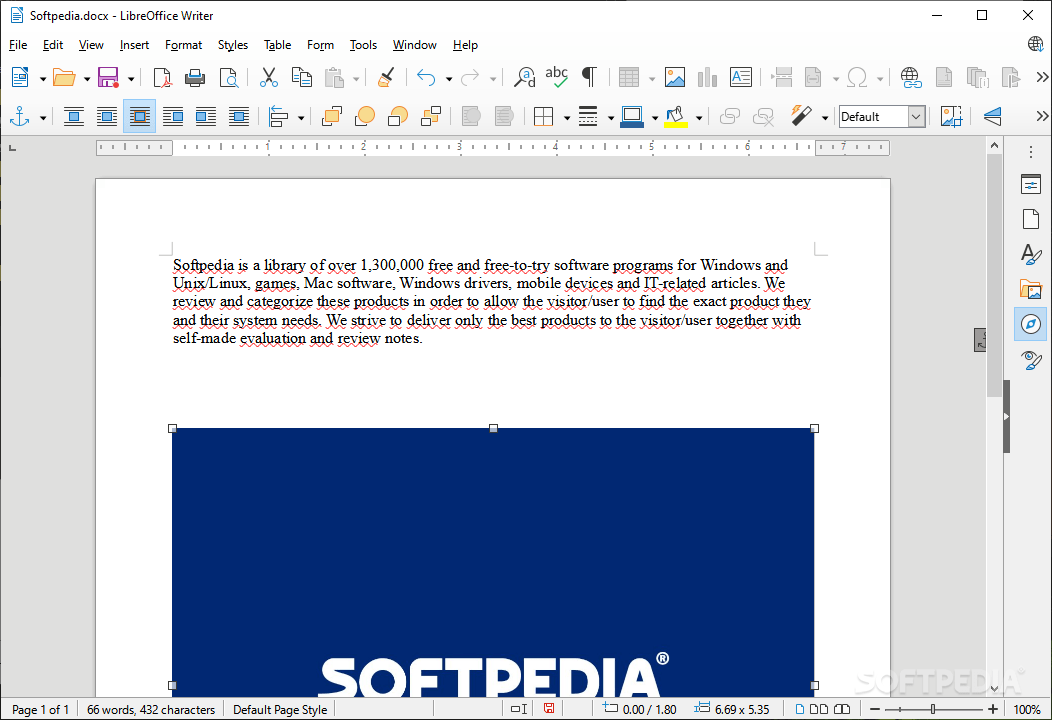Click the Save document icon

(108, 77)
